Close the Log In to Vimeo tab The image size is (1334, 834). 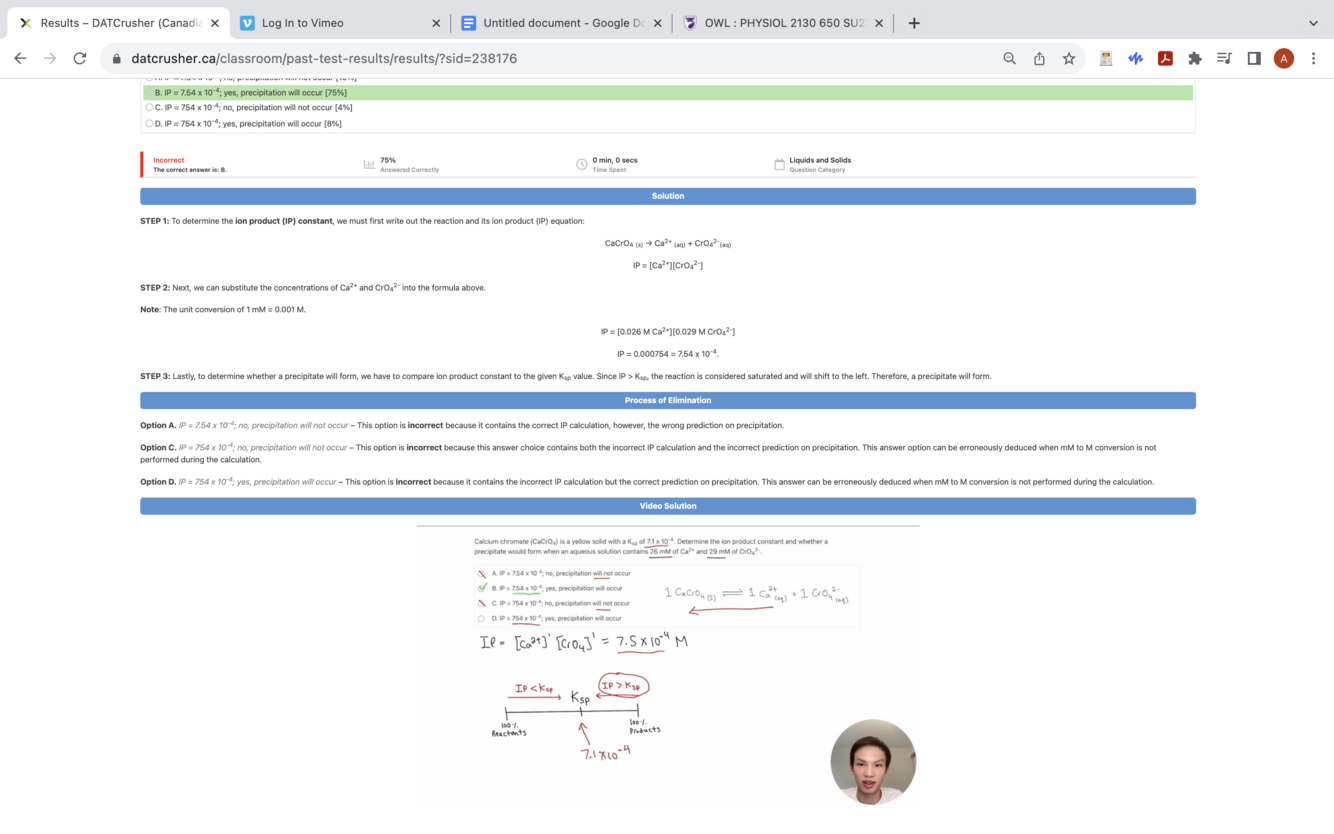(x=436, y=23)
